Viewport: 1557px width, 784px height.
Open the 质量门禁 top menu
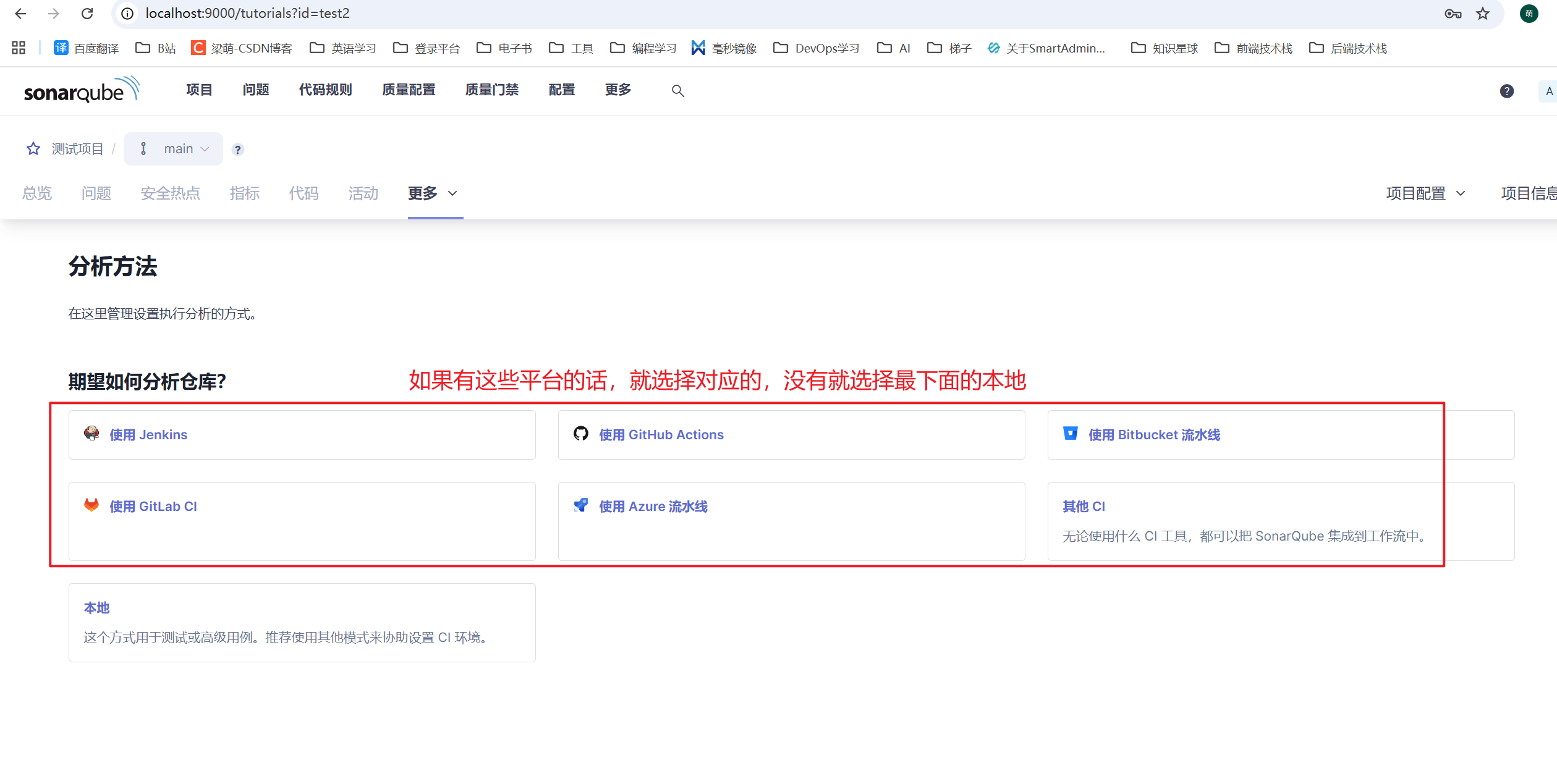pos(492,90)
